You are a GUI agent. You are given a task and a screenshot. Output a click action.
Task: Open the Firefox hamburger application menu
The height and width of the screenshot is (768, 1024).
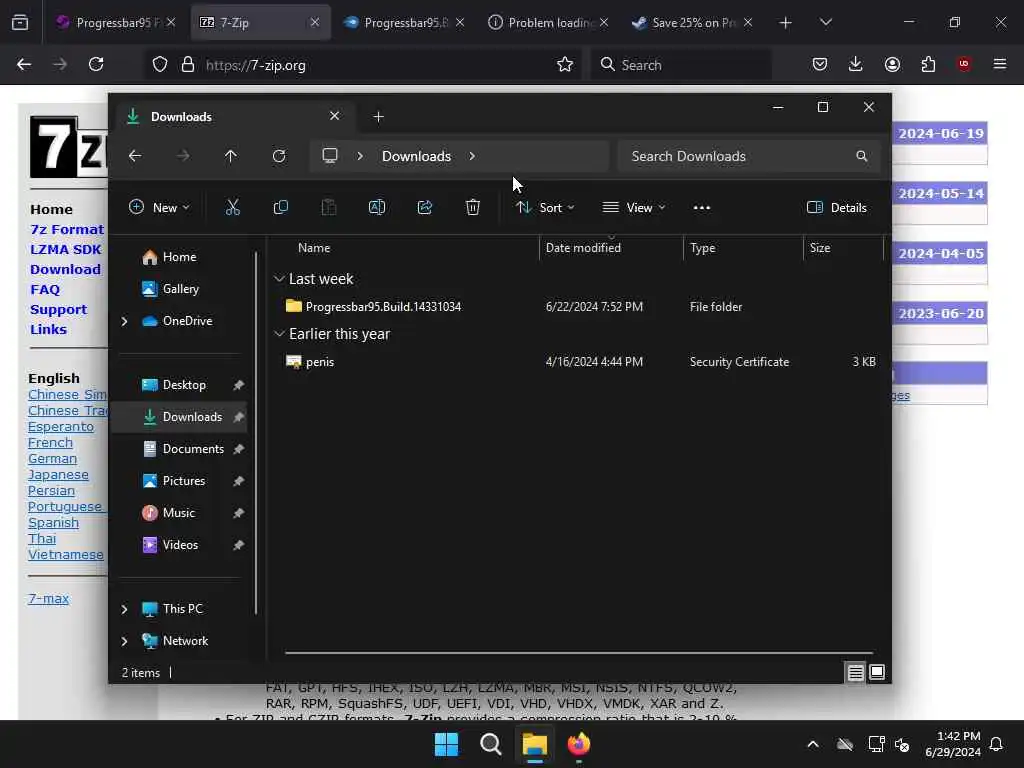pos(1000,64)
